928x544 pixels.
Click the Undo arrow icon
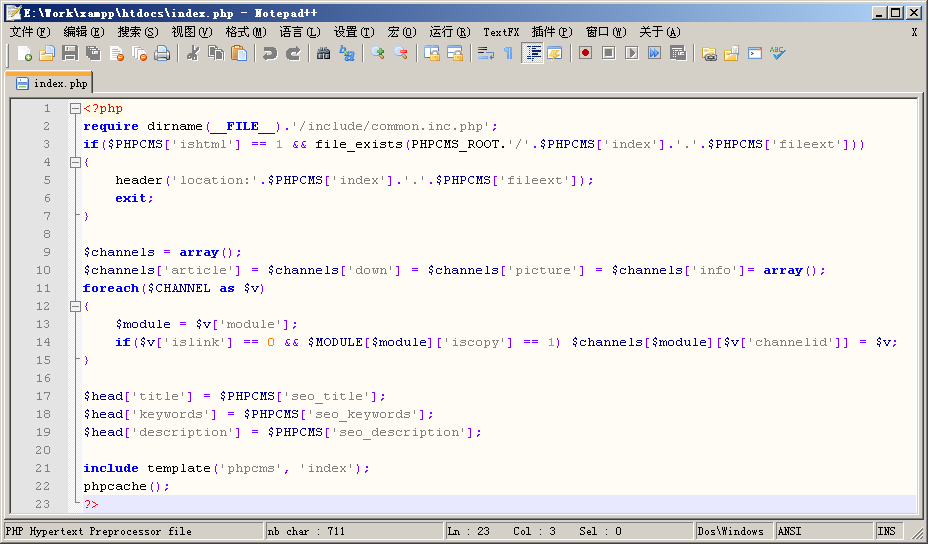[269, 53]
